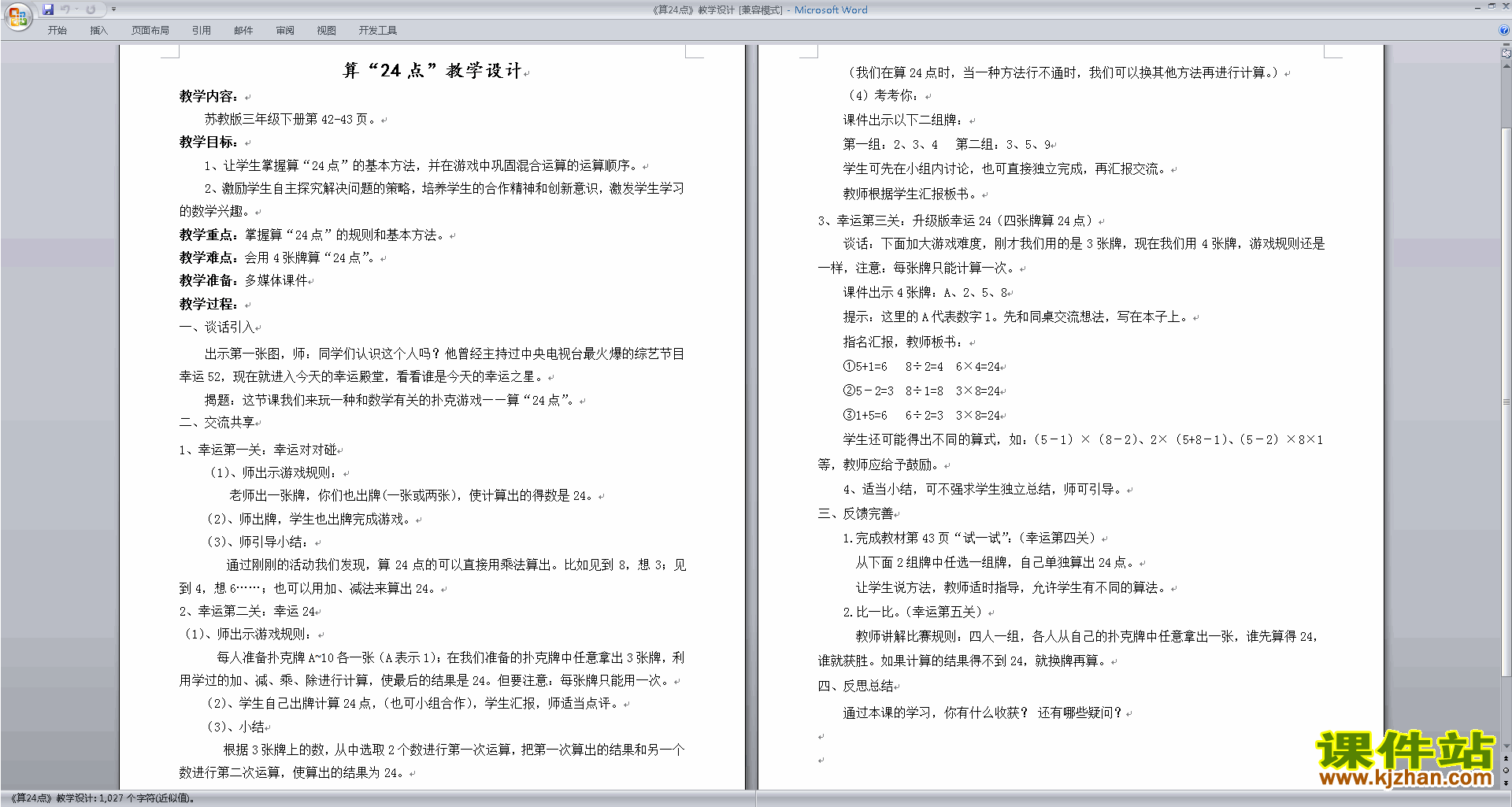Click the line (4) 考考你 on right page

pyautogui.click(x=882, y=95)
